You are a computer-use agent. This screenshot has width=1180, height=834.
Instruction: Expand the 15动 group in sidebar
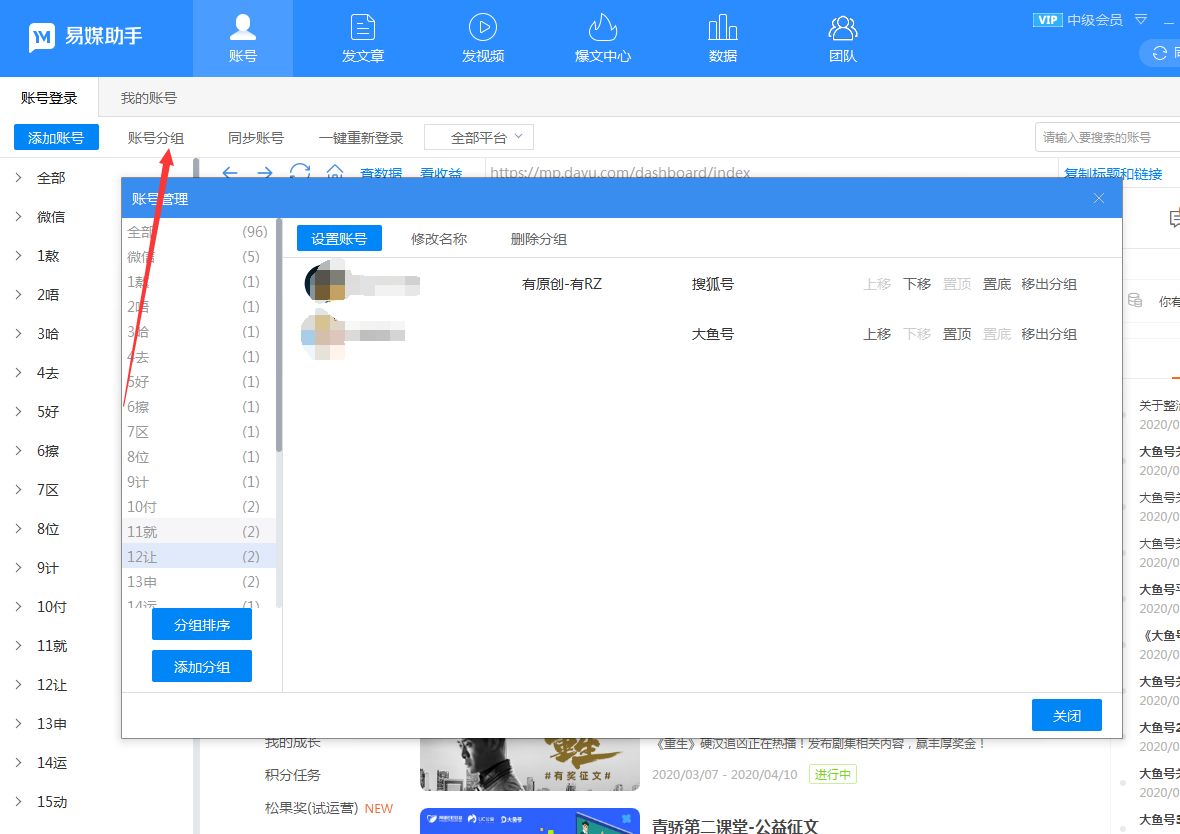(18, 802)
